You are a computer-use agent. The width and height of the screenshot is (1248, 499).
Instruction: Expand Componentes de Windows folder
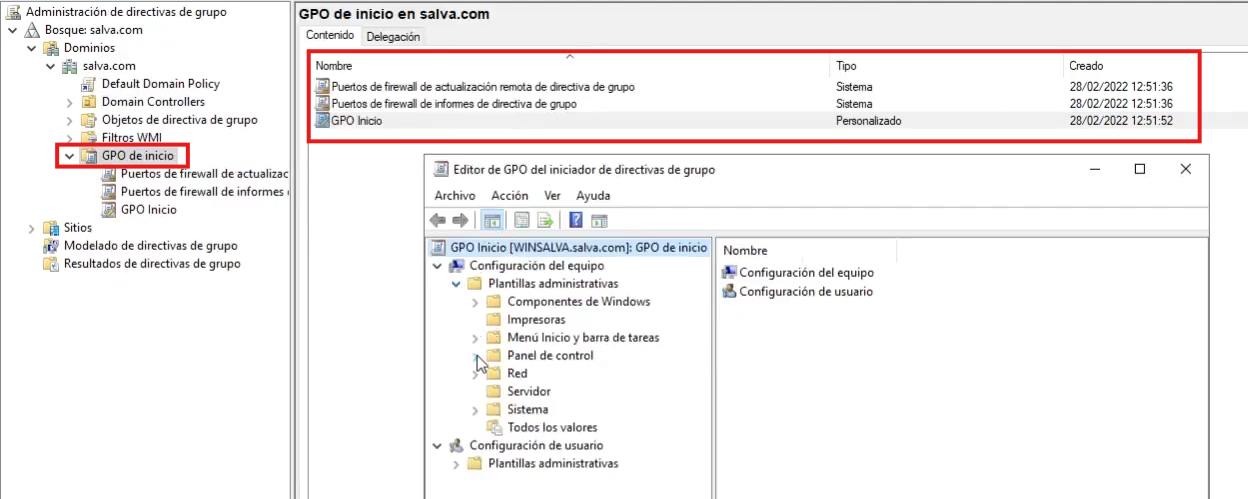[x=475, y=302]
